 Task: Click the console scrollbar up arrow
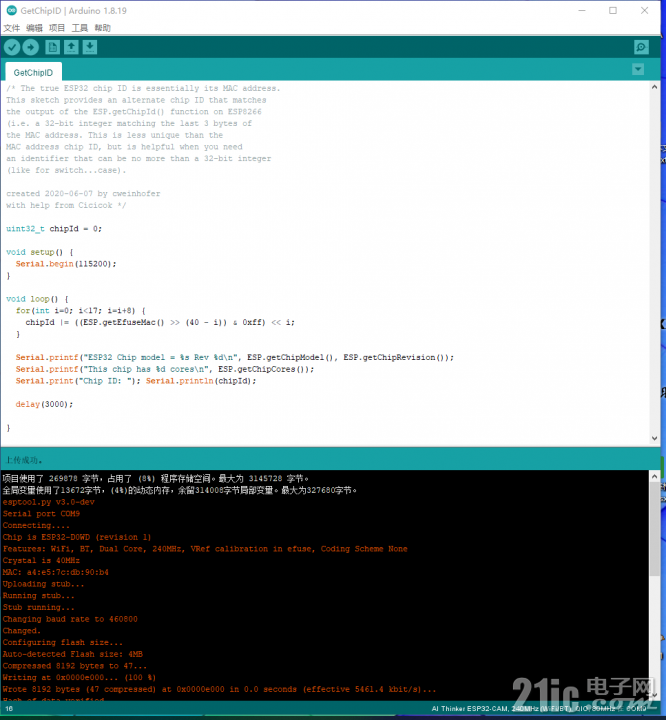pos(655,477)
